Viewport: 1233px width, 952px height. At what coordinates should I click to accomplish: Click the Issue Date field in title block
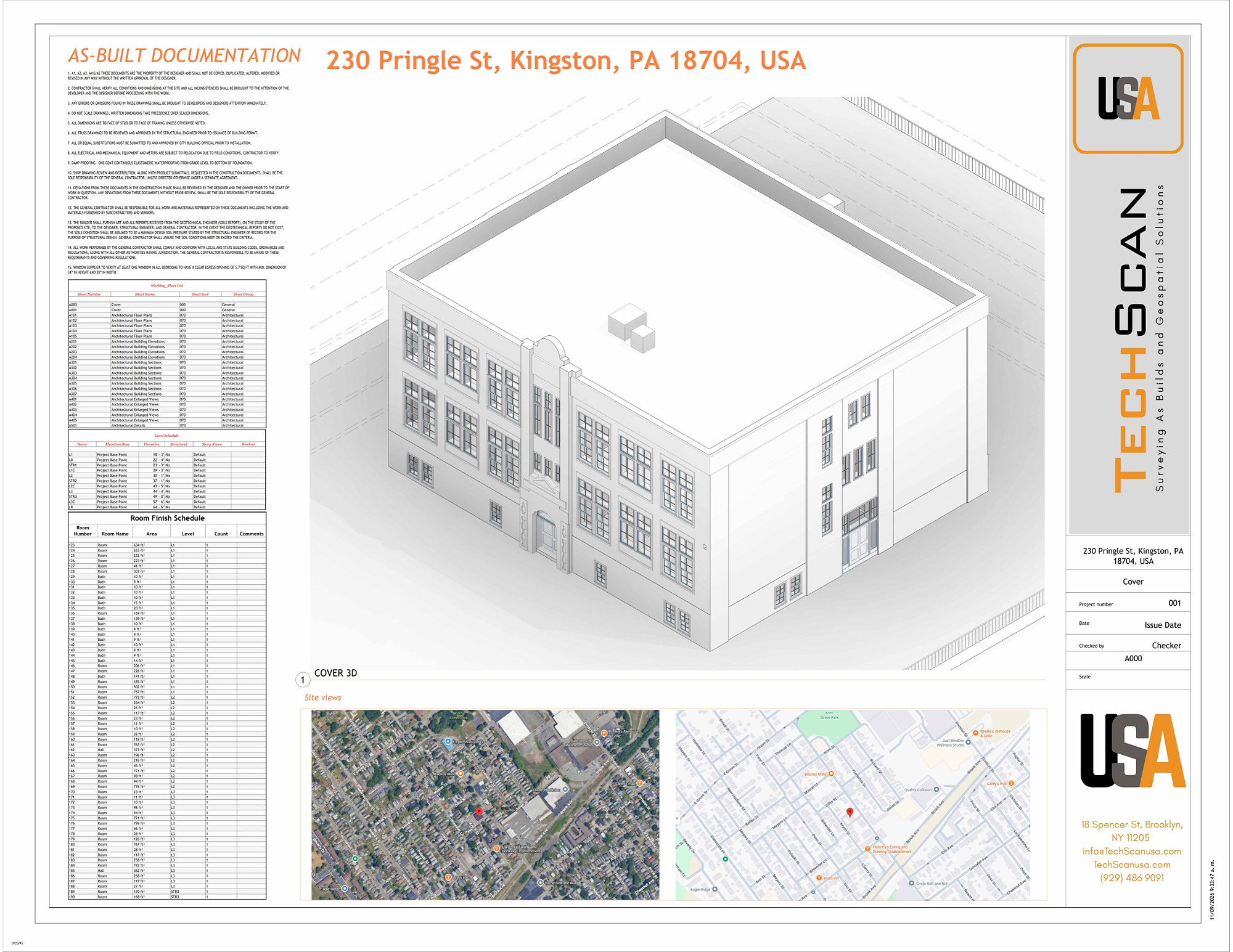(x=1163, y=625)
